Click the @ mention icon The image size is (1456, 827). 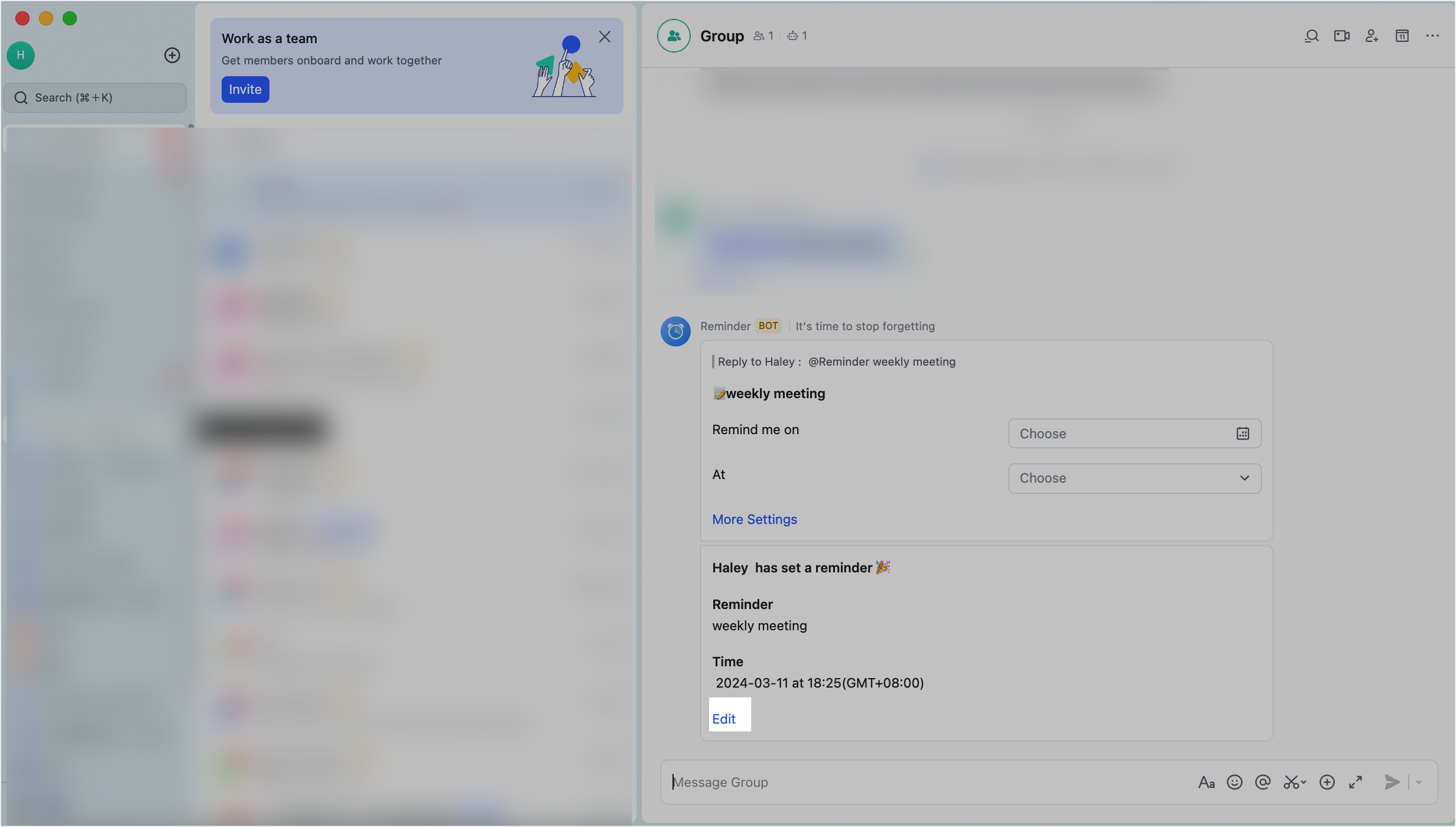[x=1263, y=782]
